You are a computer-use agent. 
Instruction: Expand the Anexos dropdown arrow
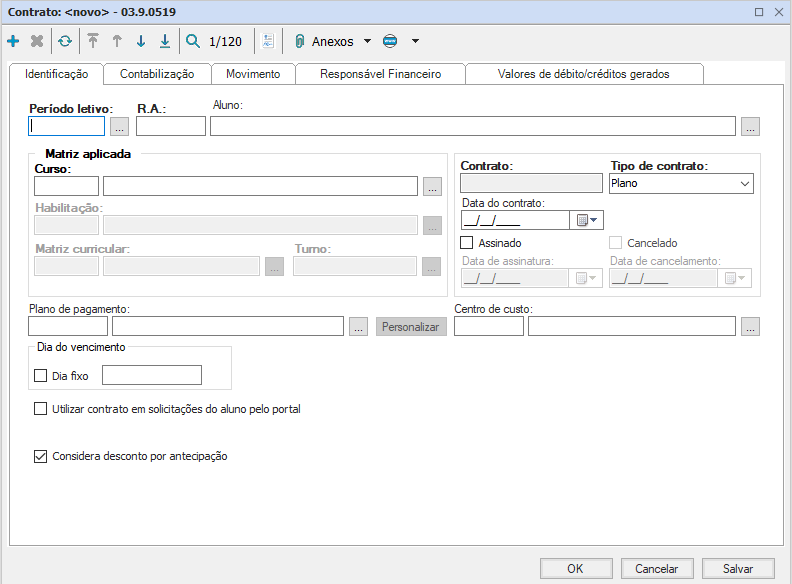(367, 42)
